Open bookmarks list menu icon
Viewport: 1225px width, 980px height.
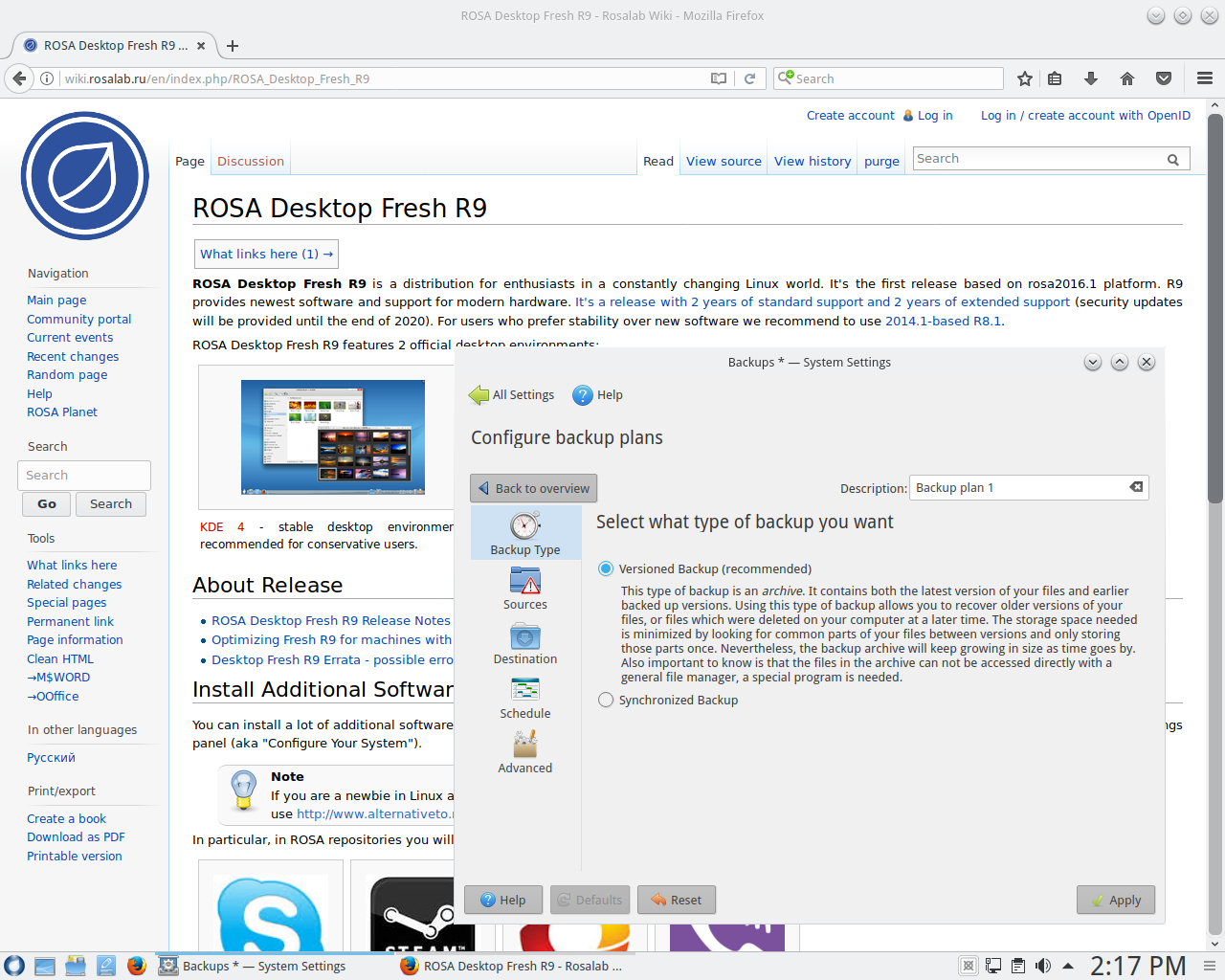tap(1055, 78)
